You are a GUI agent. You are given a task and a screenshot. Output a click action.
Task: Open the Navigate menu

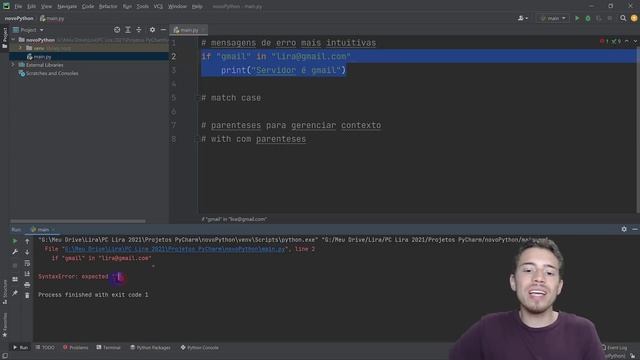pyautogui.click(x=67, y=7)
